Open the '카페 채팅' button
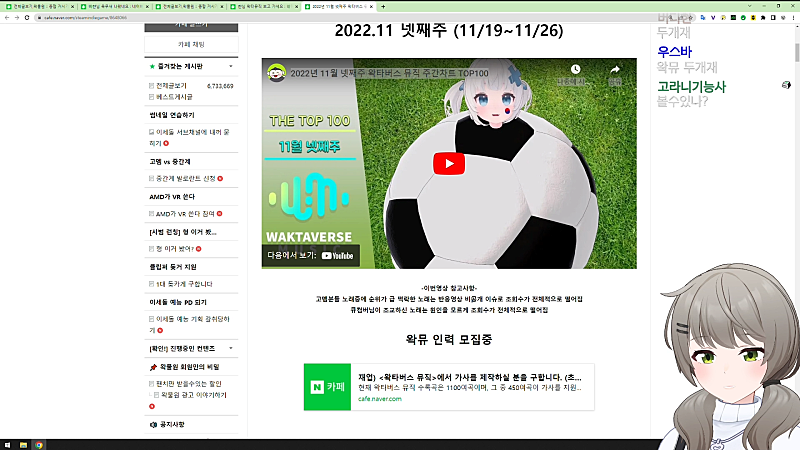Image resolution: width=800 pixels, height=450 pixels. pyautogui.click(x=191, y=44)
